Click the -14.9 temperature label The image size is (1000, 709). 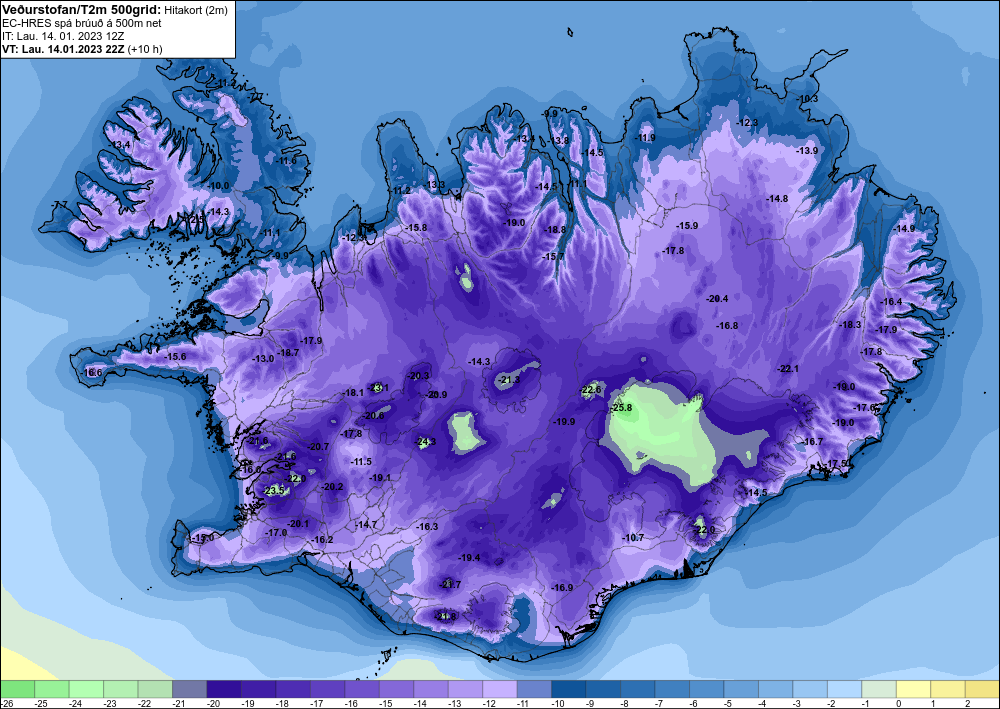[904, 228]
